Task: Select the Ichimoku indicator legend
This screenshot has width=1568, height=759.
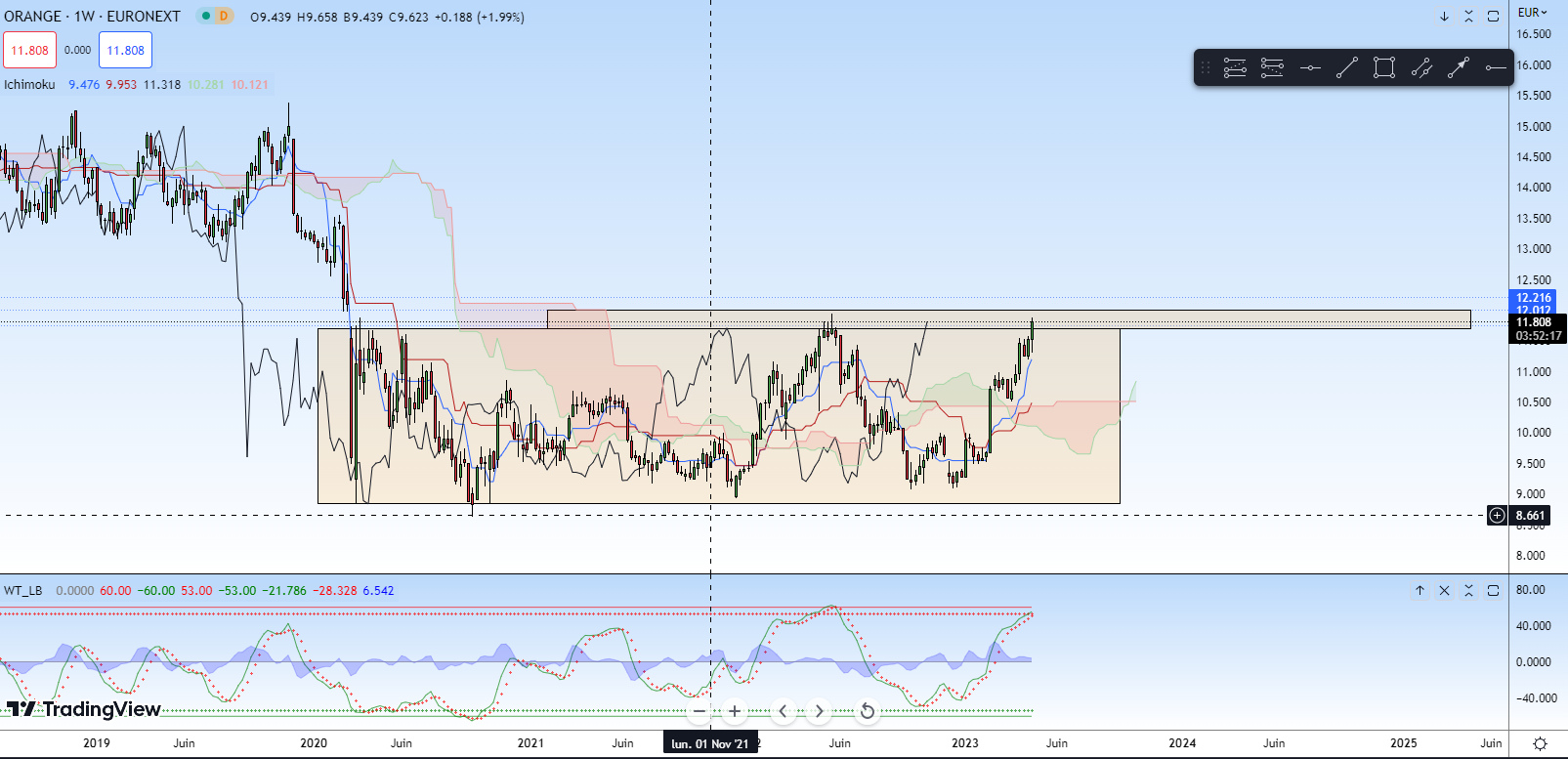Action: [x=29, y=85]
